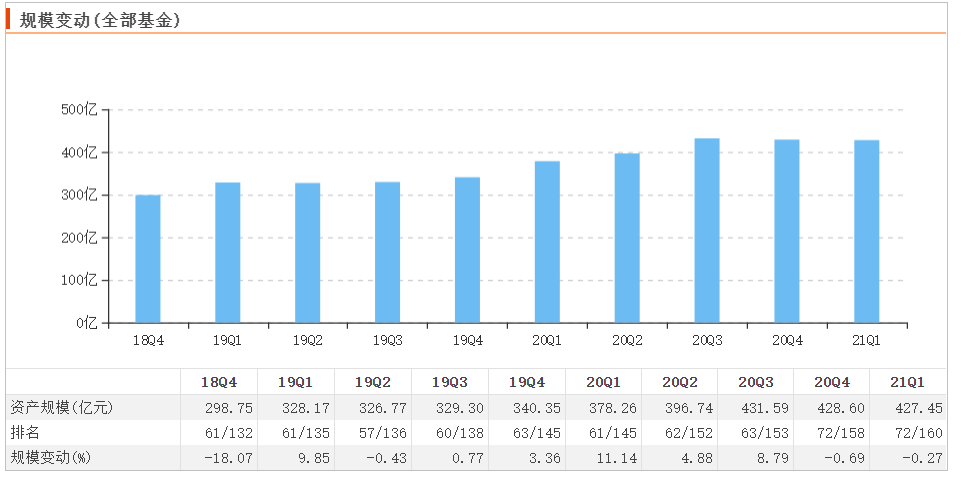Select the 20Q1 table column header

pos(603,382)
